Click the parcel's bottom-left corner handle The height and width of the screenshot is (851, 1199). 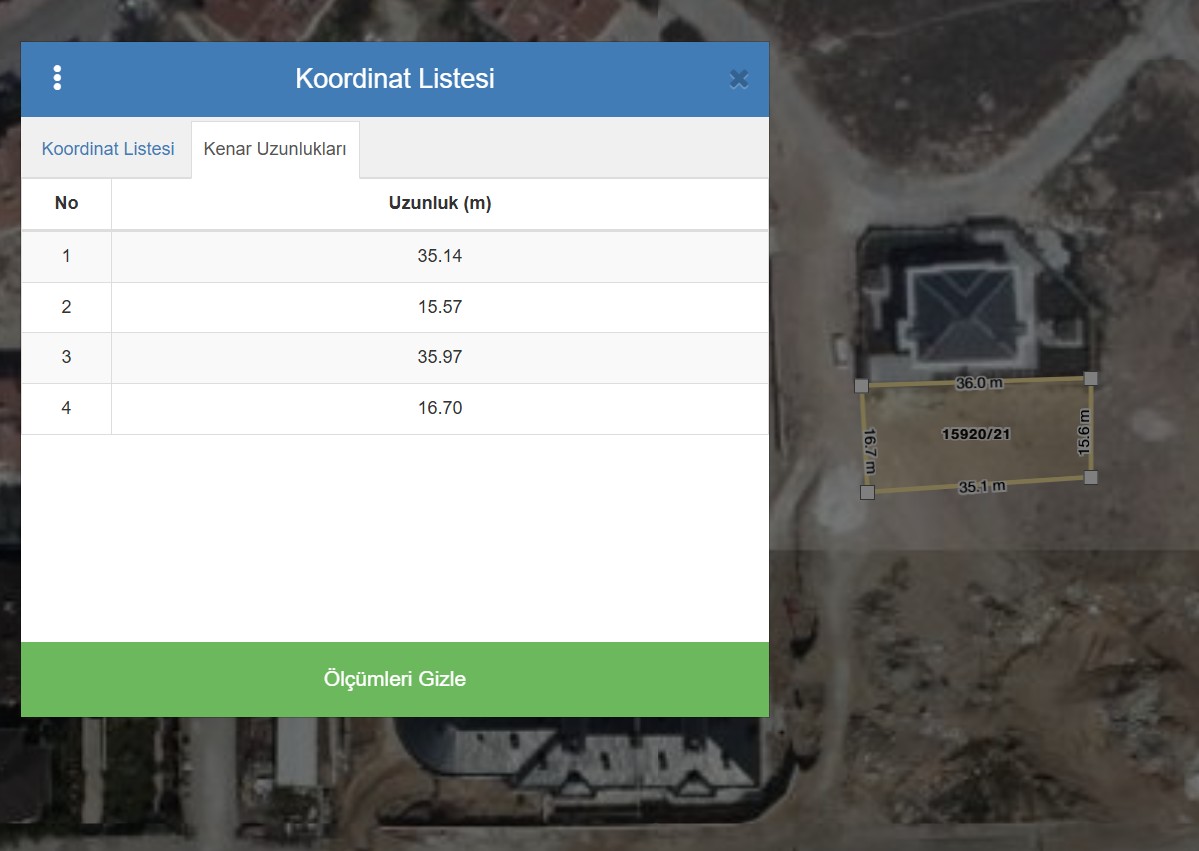(x=867, y=492)
